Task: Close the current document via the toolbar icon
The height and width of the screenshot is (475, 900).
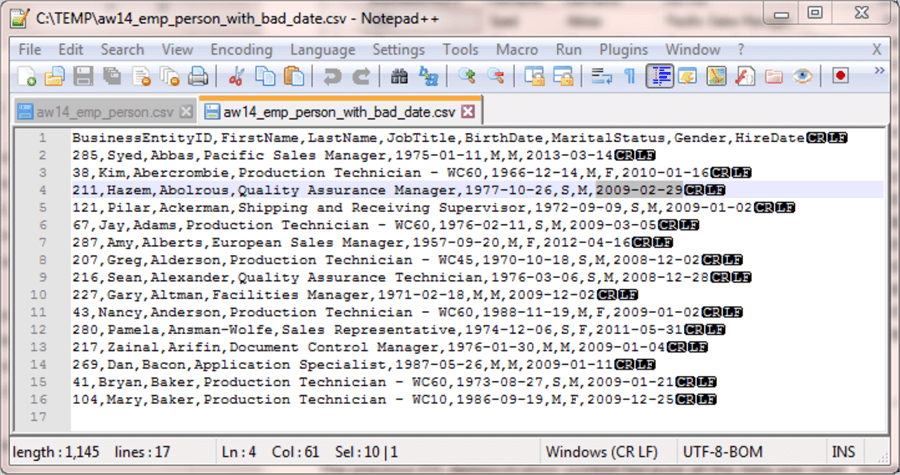Action: (141, 76)
